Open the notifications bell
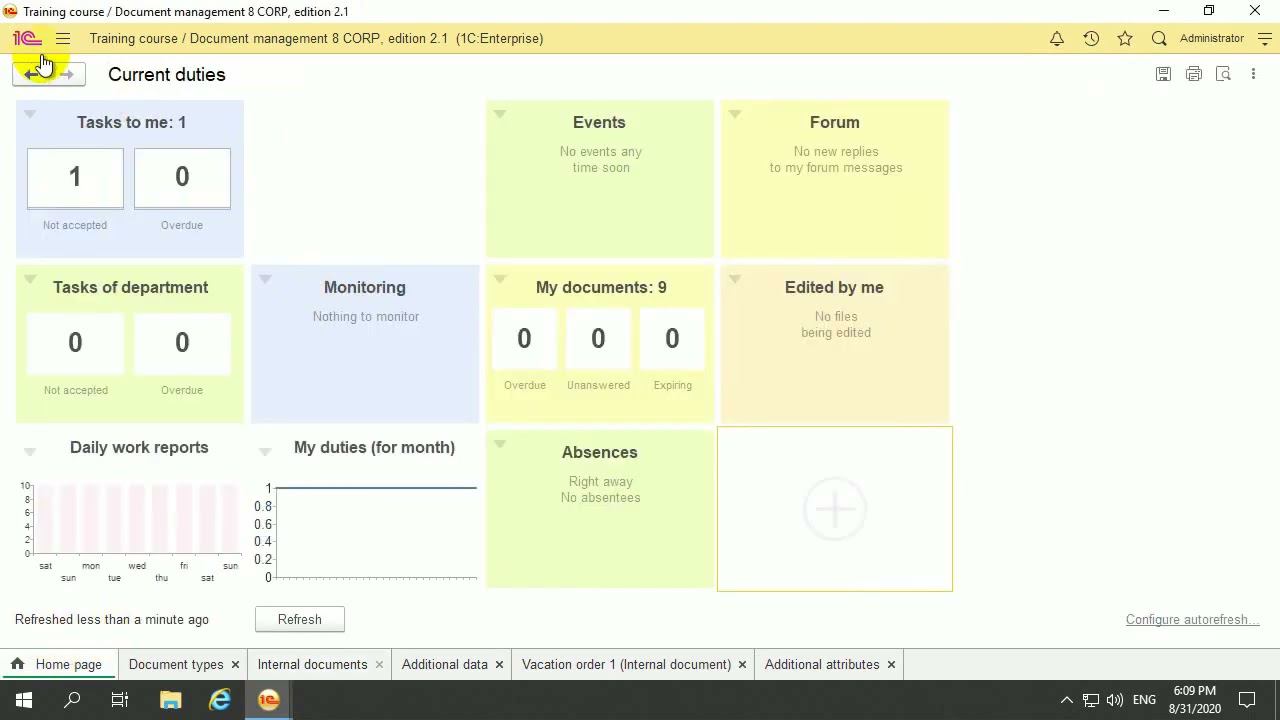 coord(1057,38)
